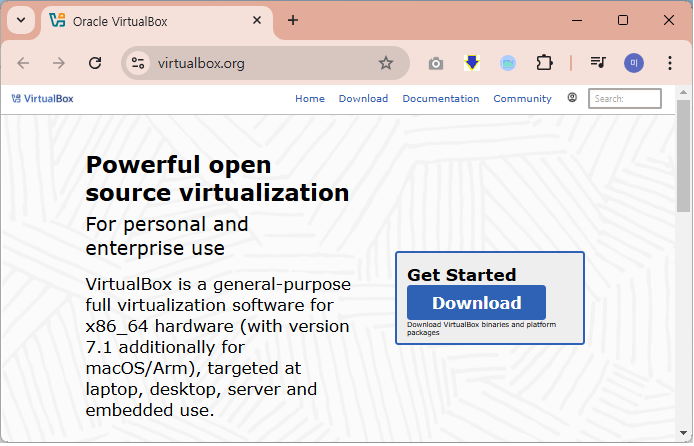Open the Home navigation link
This screenshot has height=446, width=694.
coord(310,99)
